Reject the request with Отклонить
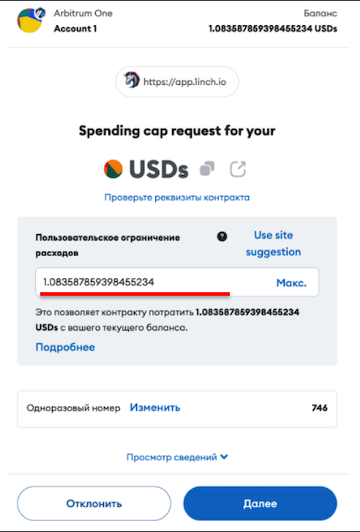The height and width of the screenshot is (532, 360). pos(94,504)
